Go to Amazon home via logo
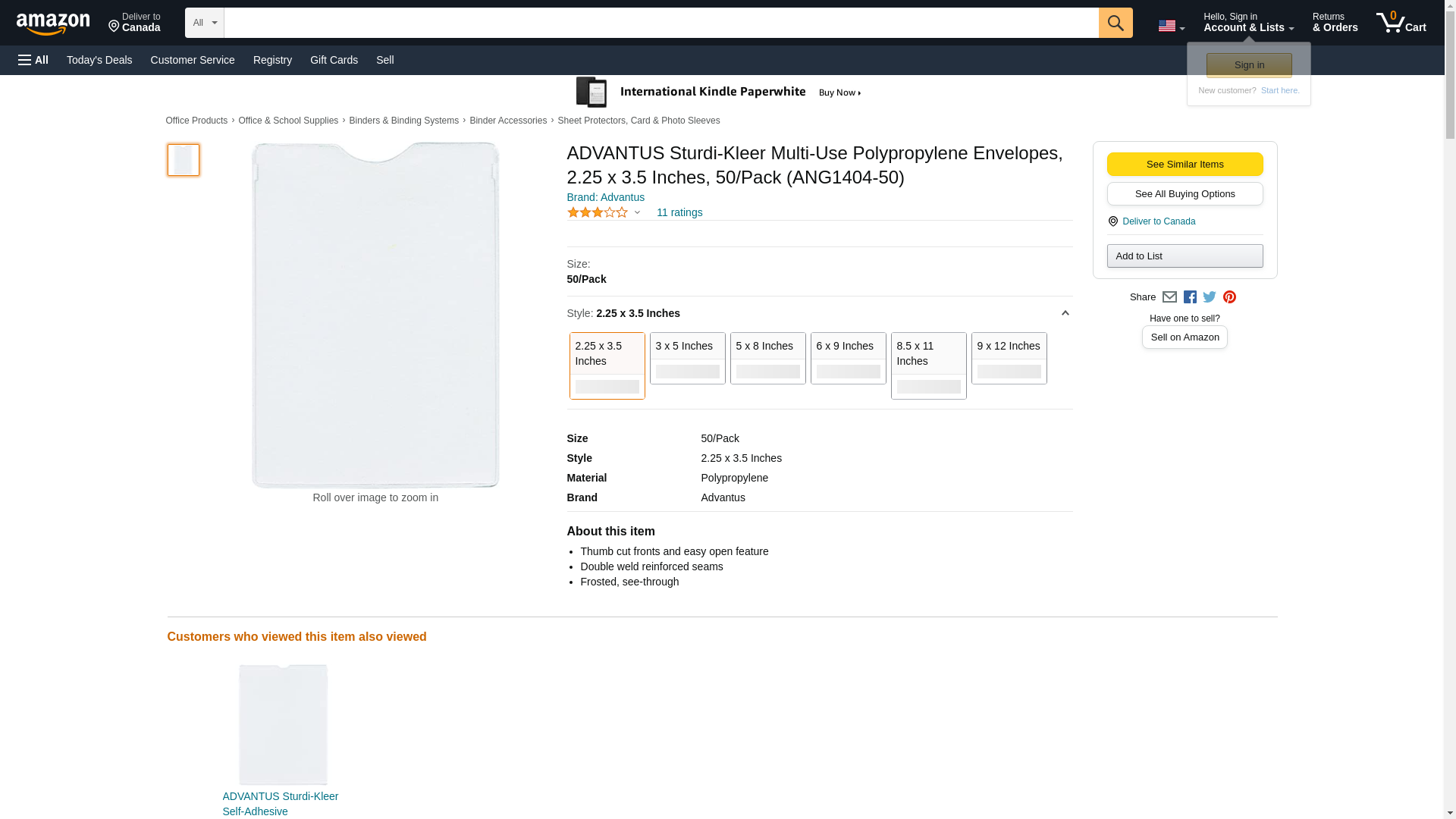 pyautogui.click(x=53, y=24)
